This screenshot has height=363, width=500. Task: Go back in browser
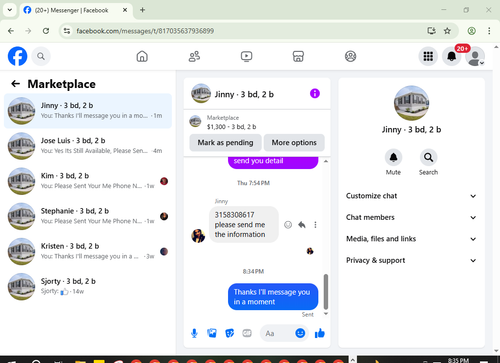pyautogui.click(x=11, y=31)
